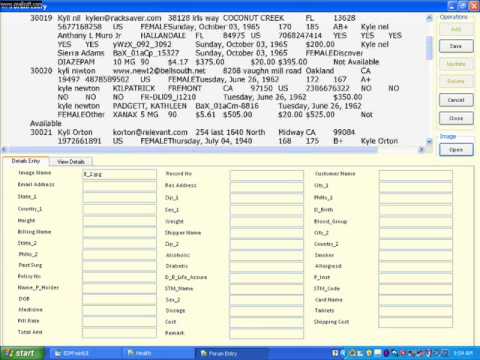Click record number 30019 in the list

tap(41, 18)
